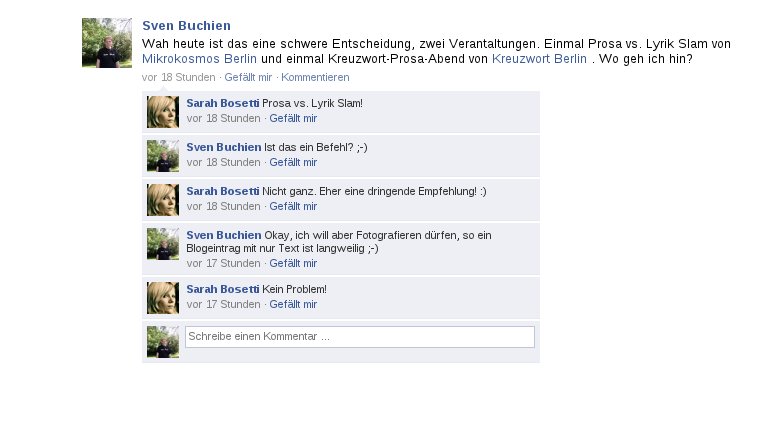Screen dimensions: 763x427
Task: Click Sven's avatar on Fotografieren comment
Action: coord(163,244)
